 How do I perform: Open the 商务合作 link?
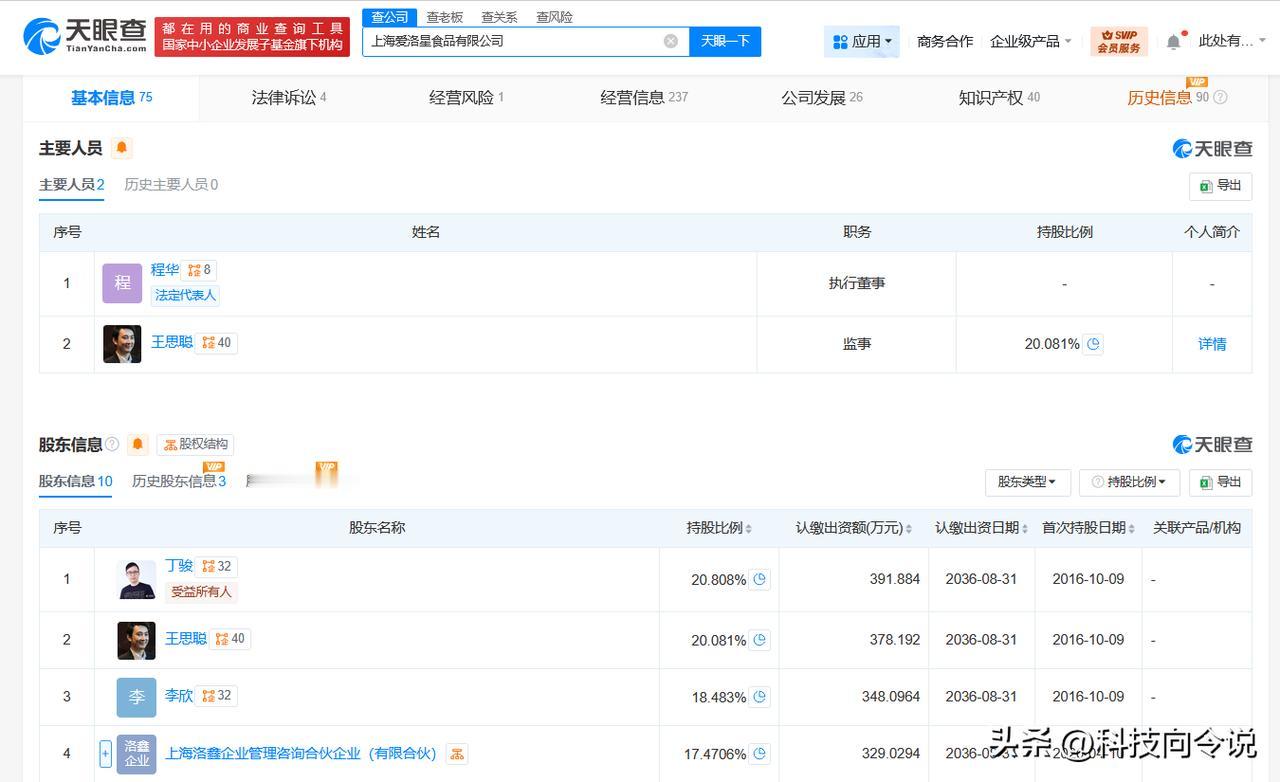coord(945,41)
